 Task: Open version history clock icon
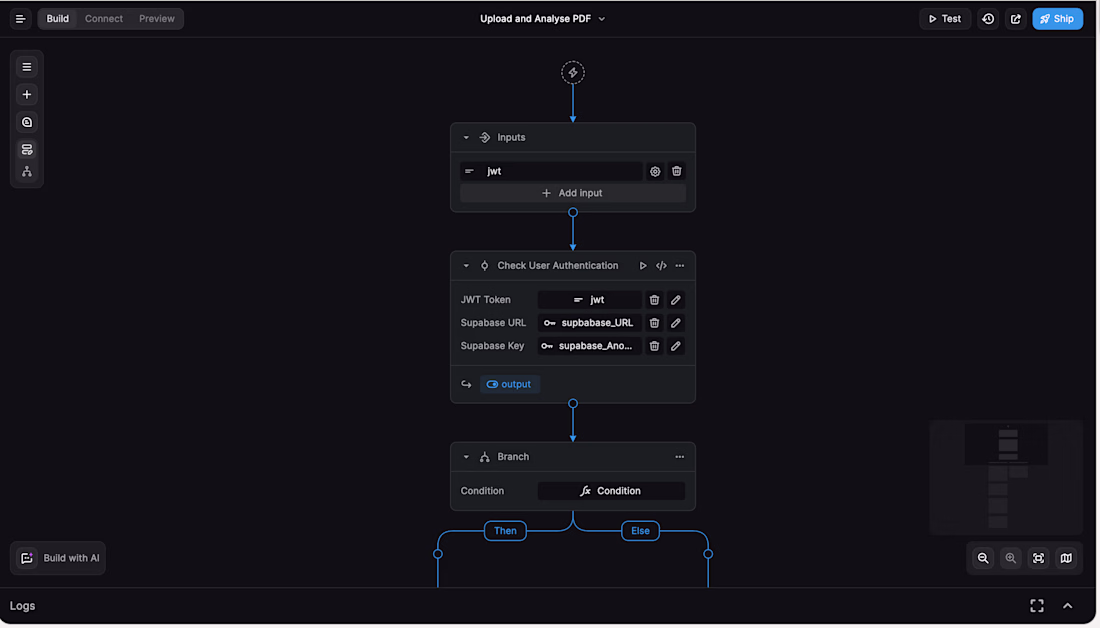click(988, 19)
